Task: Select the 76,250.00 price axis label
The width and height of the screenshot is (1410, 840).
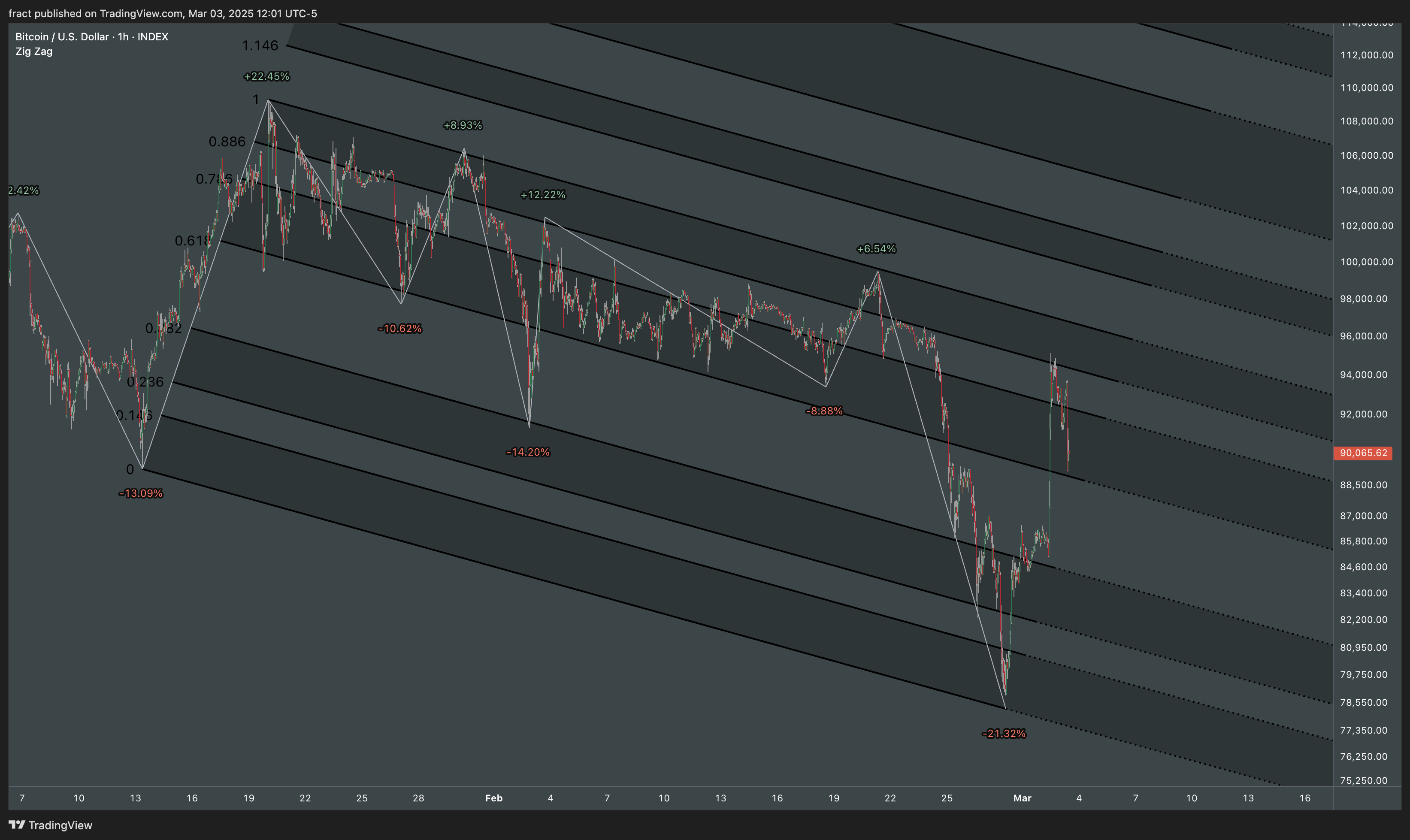Action: [x=1364, y=756]
